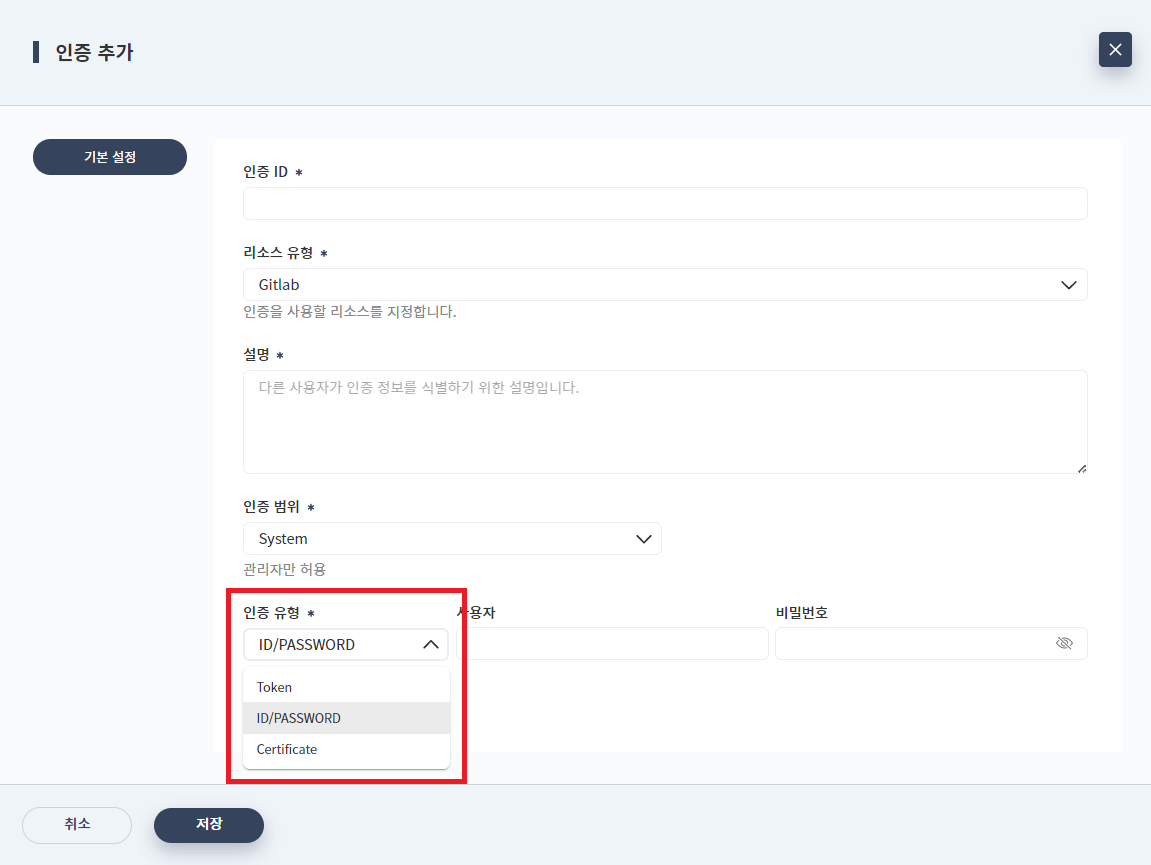Image resolution: width=1151 pixels, height=865 pixels.
Task: Click the 설명 textarea resize handle
Action: (1081, 468)
